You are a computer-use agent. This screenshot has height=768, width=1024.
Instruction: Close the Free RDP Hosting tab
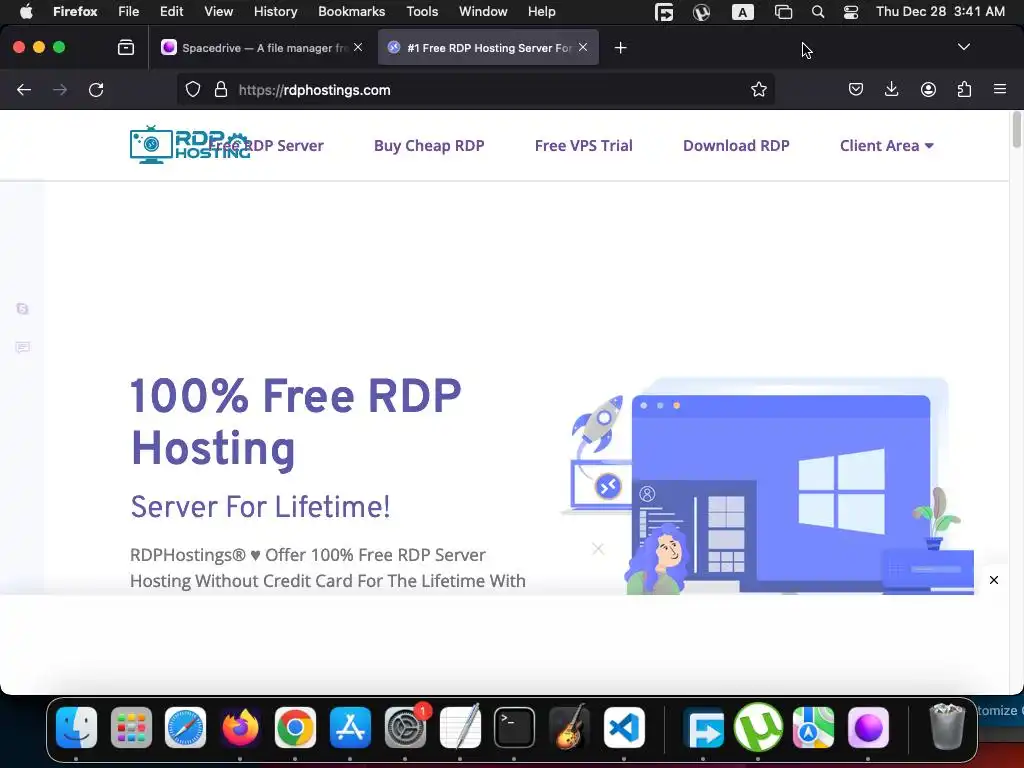tap(583, 47)
